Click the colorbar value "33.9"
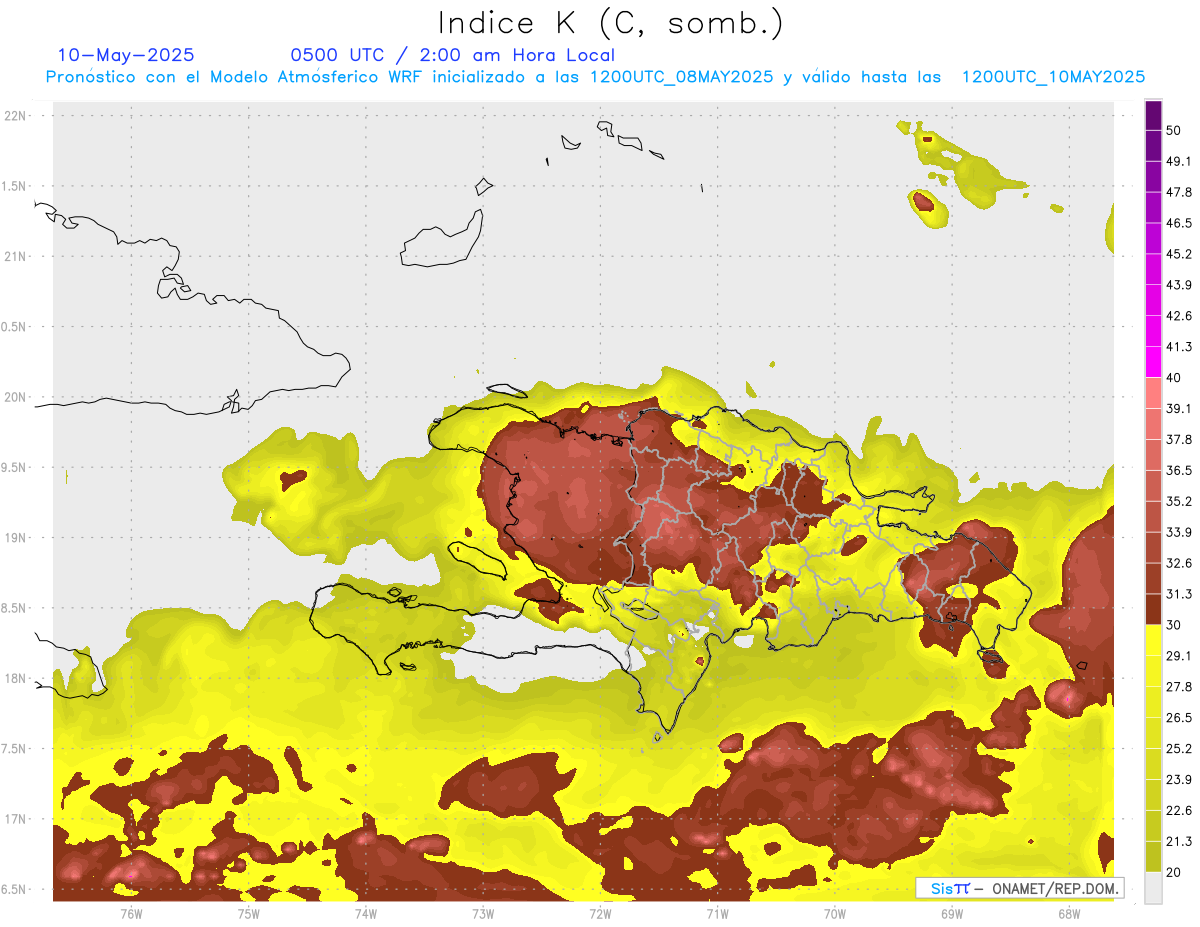This screenshot has height=927, width=1200. tap(1179, 532)
